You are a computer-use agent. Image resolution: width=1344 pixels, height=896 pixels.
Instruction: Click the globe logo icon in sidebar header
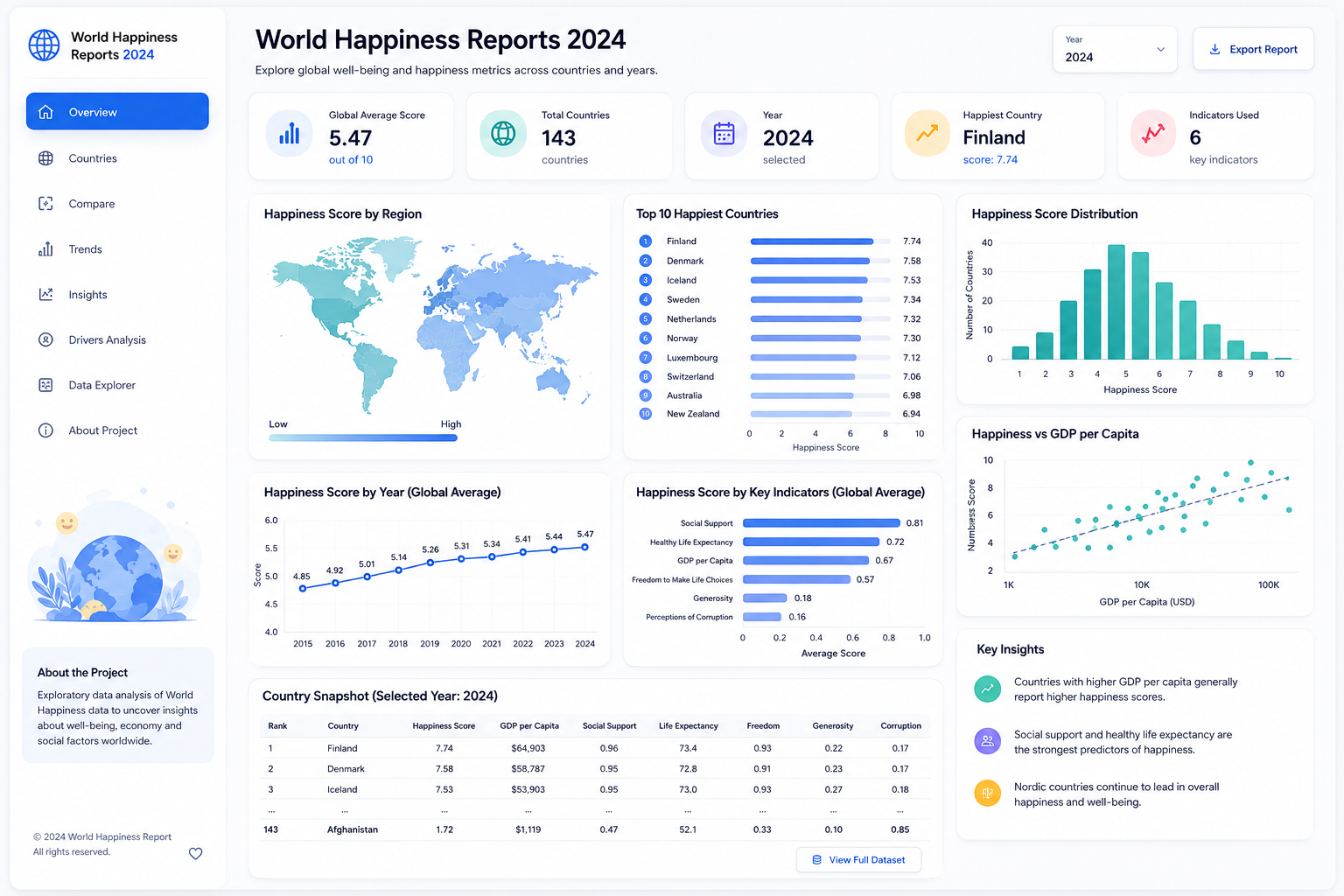(44, 45)
